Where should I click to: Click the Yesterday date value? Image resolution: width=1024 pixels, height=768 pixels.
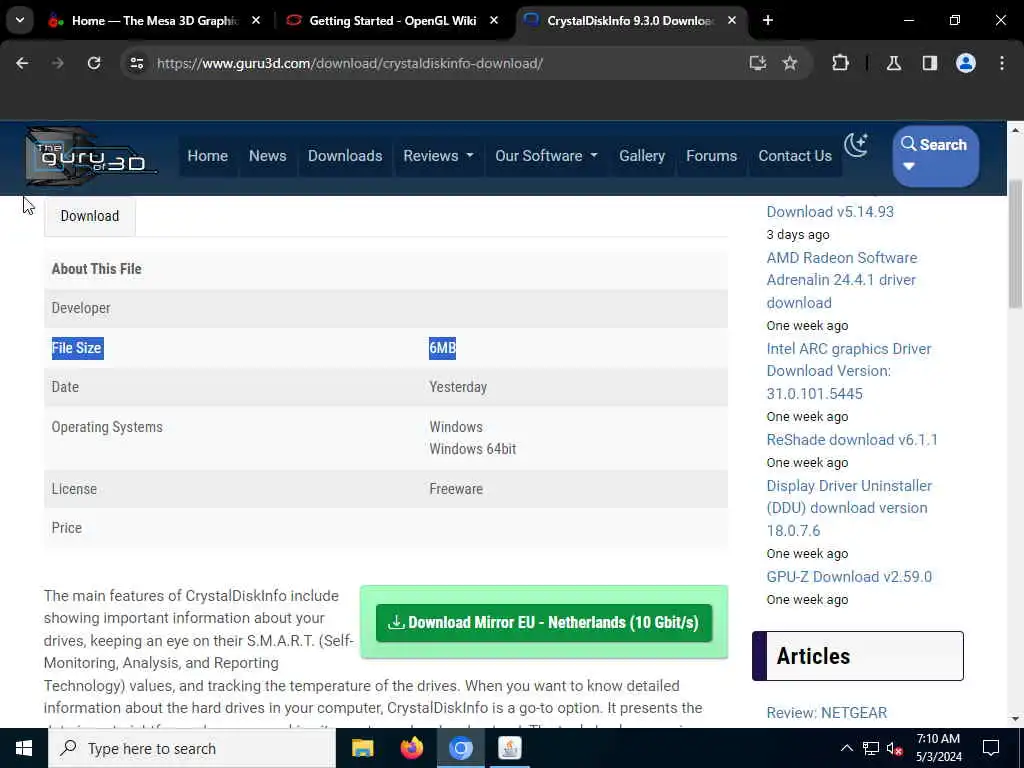click(x=458, y=387)
